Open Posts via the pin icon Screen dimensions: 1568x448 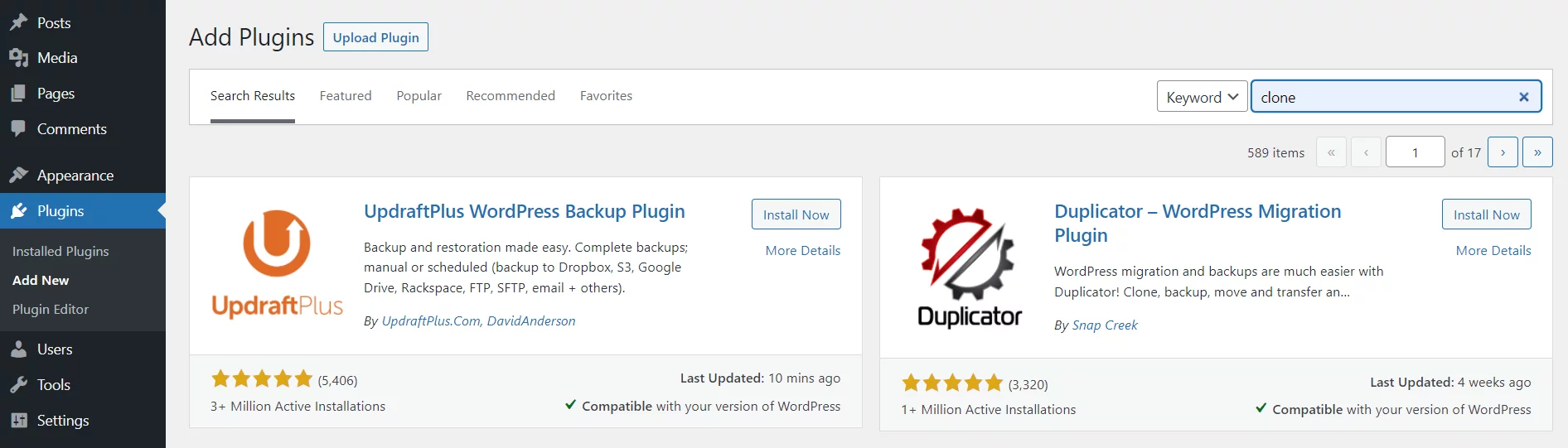click(18, 22)
